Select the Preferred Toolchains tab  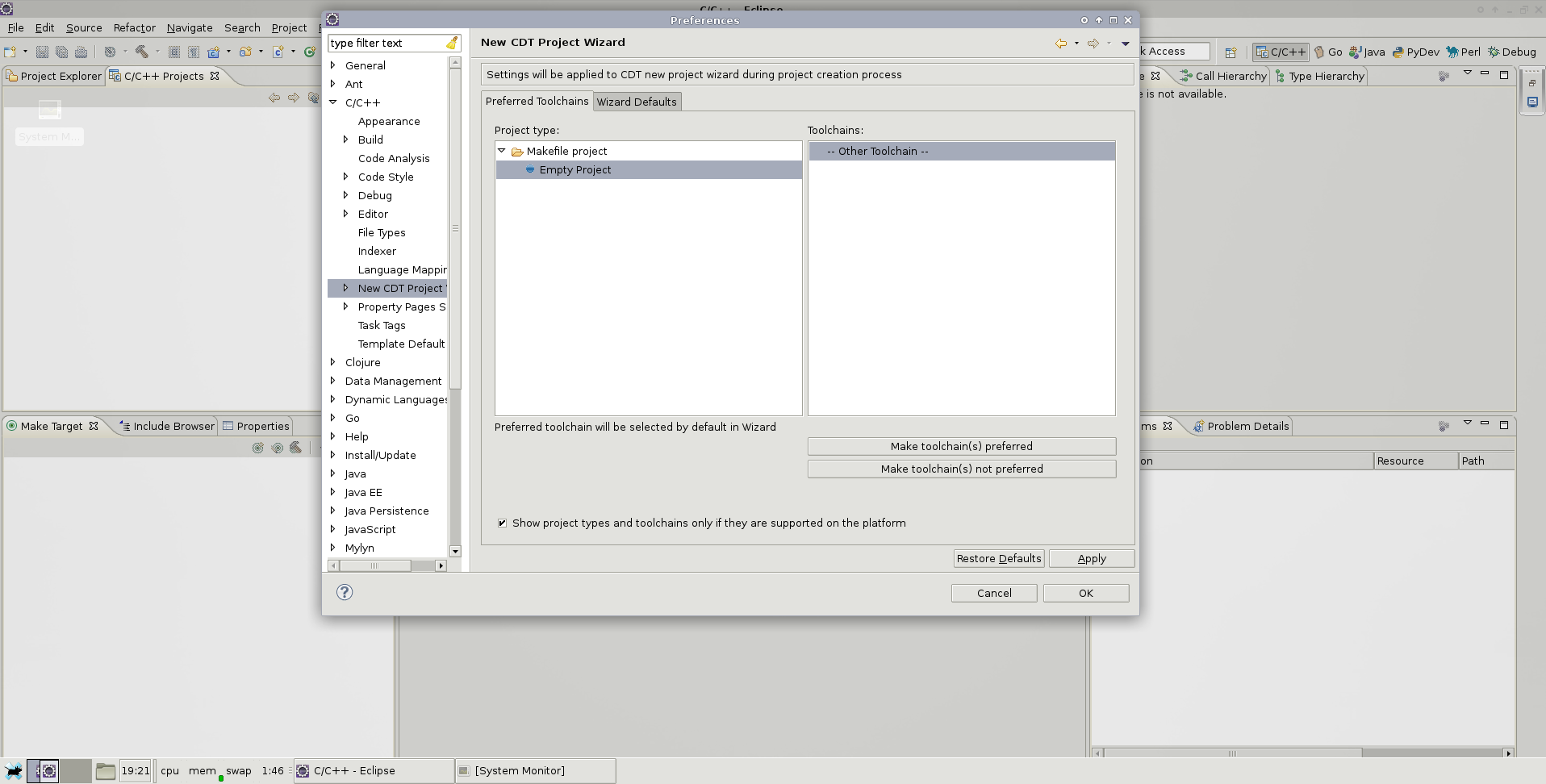pyautogui.click(x=537, y=101)
